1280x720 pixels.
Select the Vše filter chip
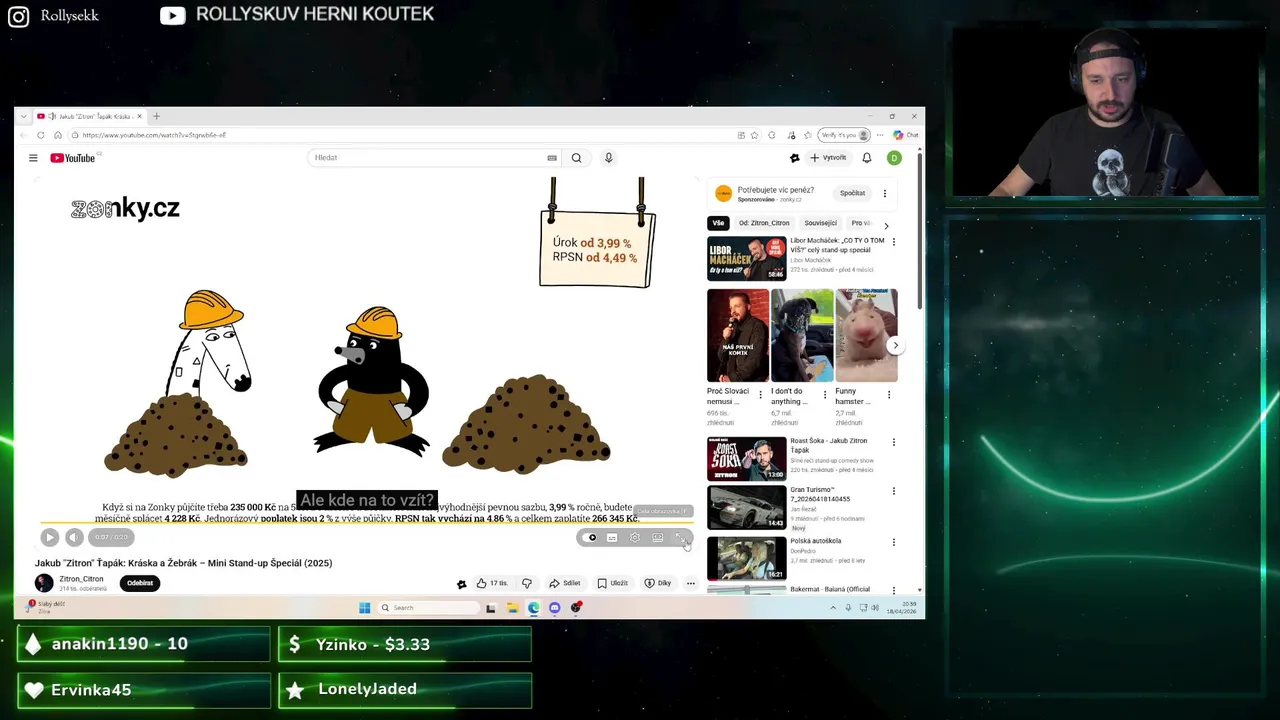(x=718, y=223)
